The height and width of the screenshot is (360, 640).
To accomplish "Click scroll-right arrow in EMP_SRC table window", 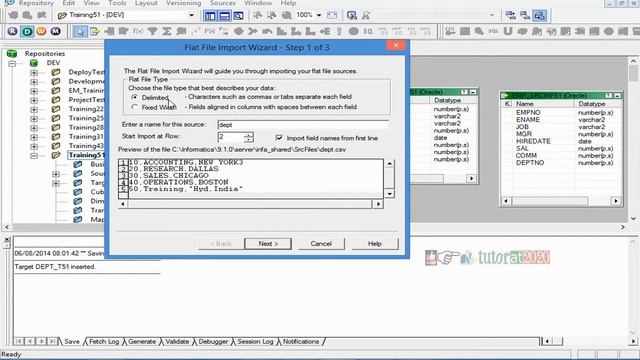I will (616, 201).
